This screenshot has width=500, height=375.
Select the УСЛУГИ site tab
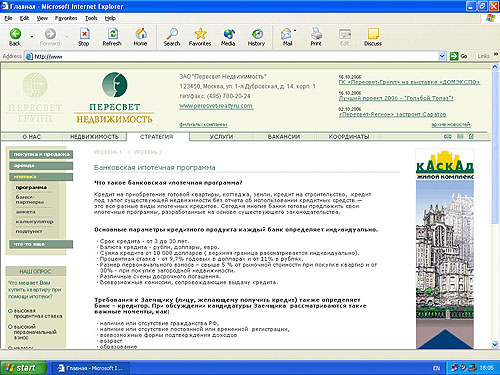221,137
